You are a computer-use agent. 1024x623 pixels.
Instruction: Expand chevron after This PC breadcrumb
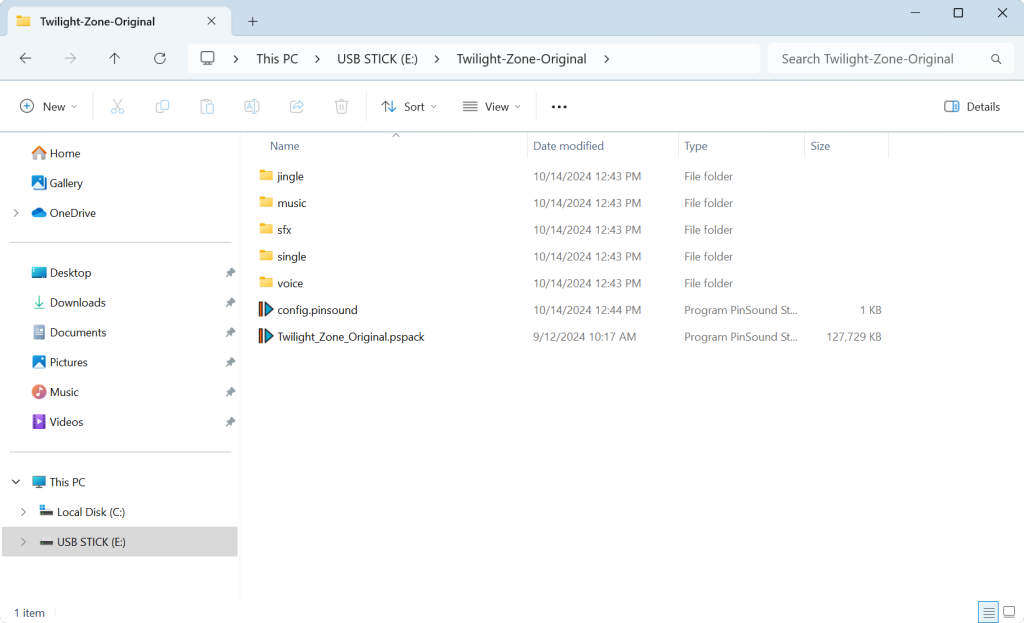point(317,59)
